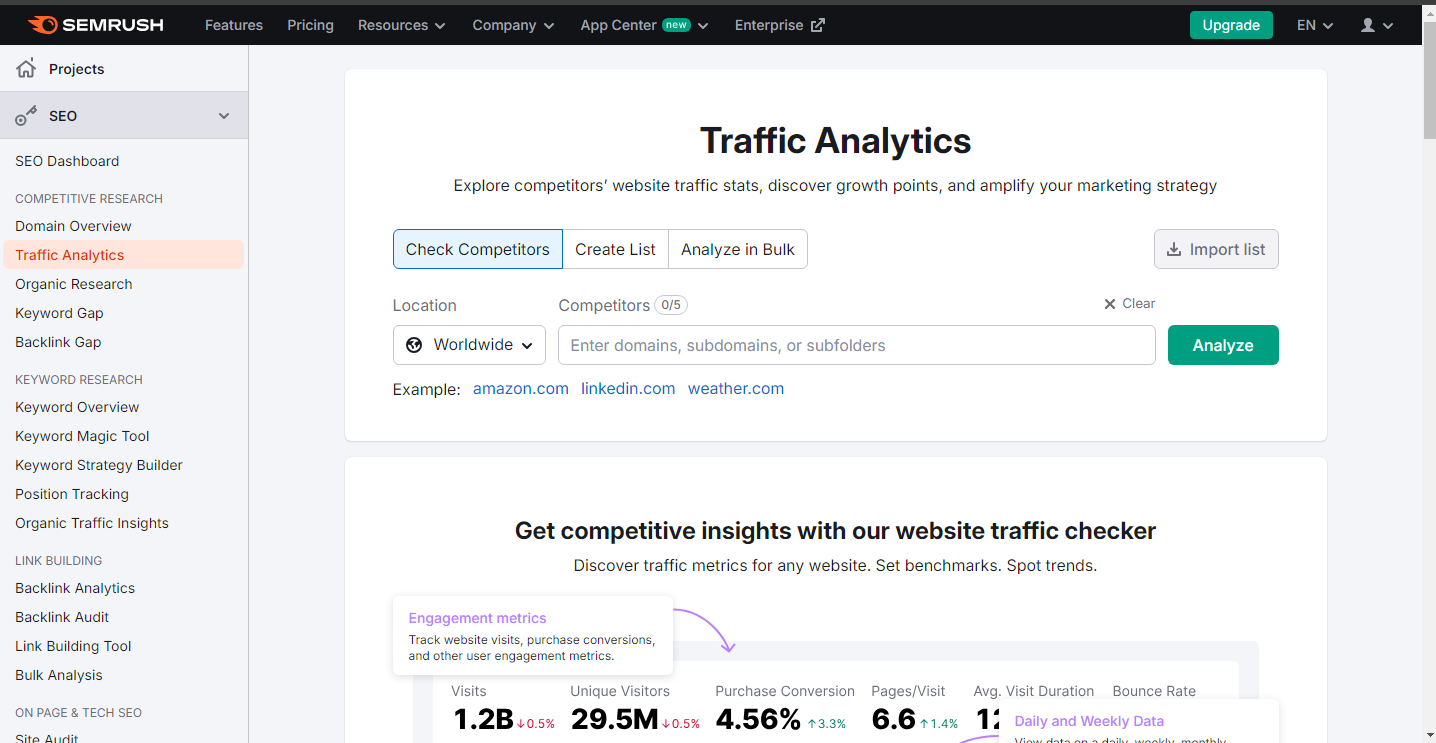Open Keyword Strategy Builder
The image size is (1436, 743).
coord(99,465)
